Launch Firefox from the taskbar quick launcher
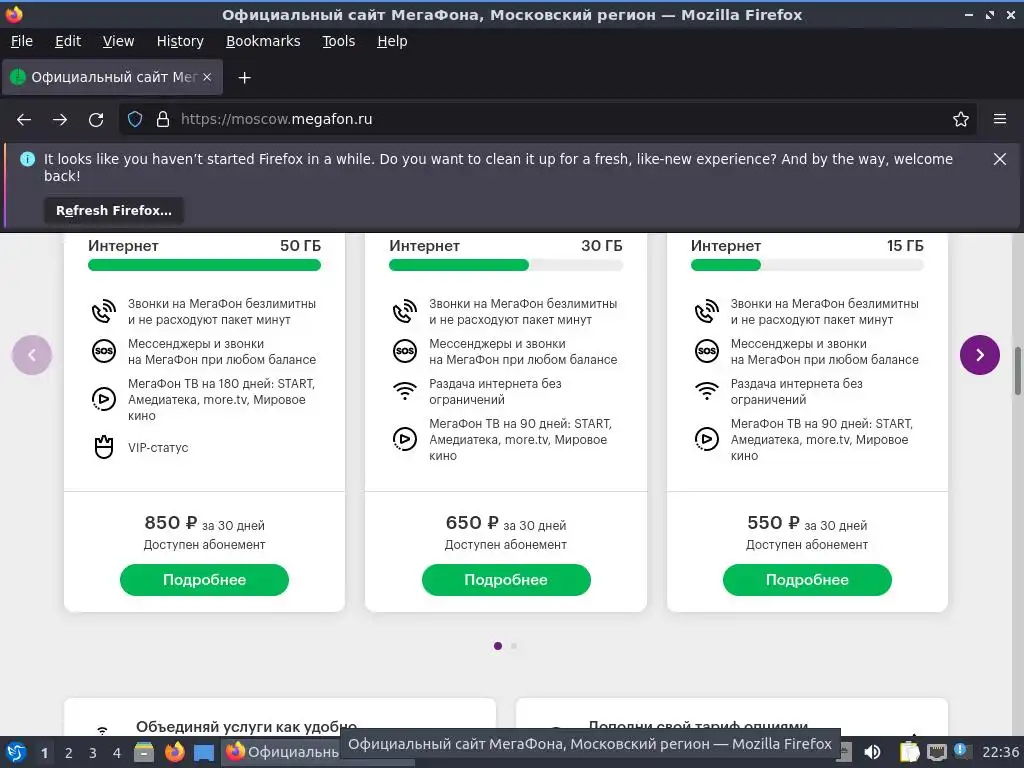 pyautogui.click(x=174, y=752)
